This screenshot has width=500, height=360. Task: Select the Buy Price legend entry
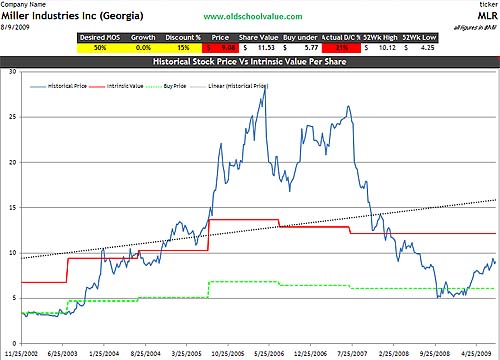(x=166, y=86)
